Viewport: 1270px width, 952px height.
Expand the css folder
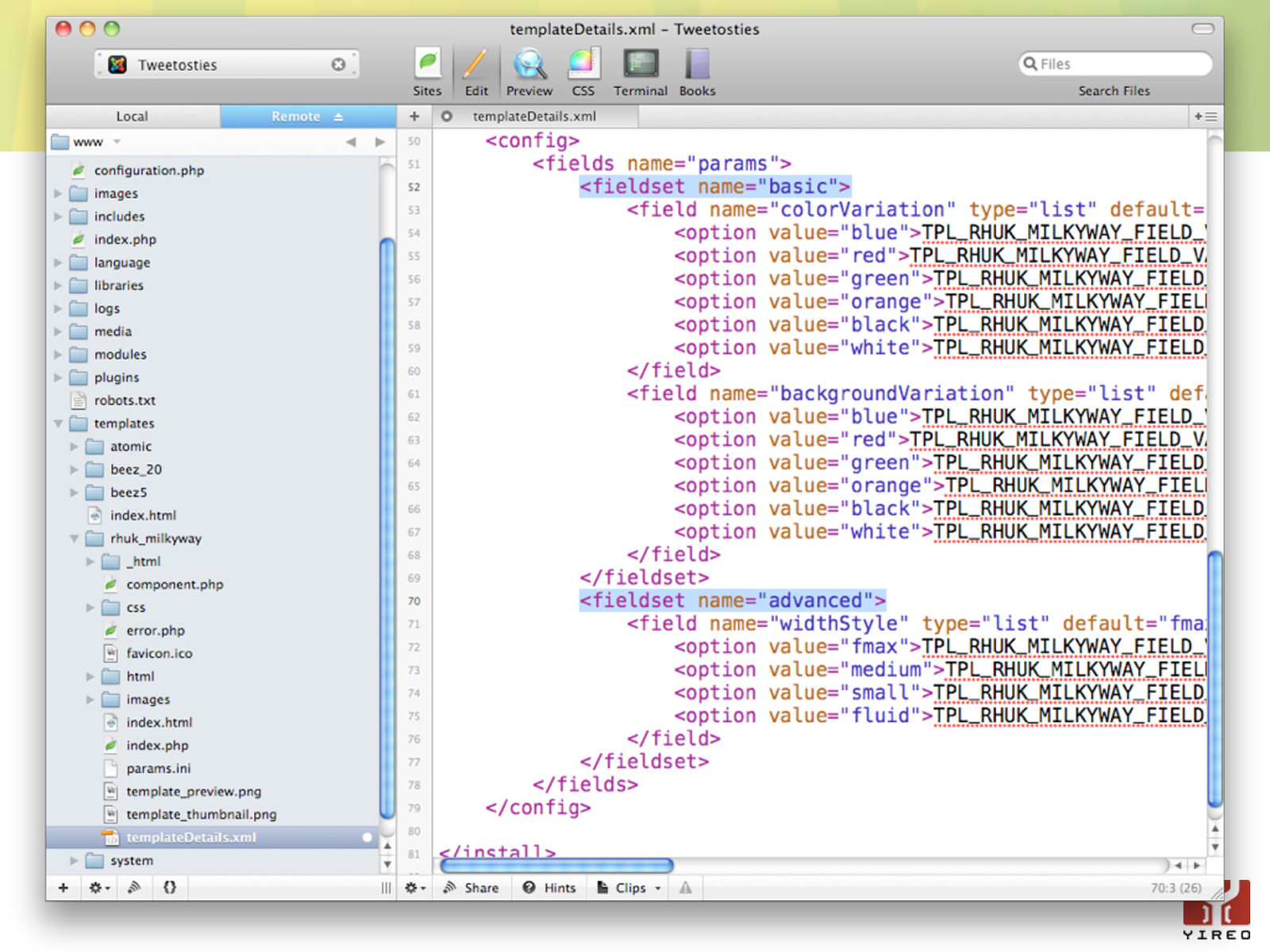(90, 608)
